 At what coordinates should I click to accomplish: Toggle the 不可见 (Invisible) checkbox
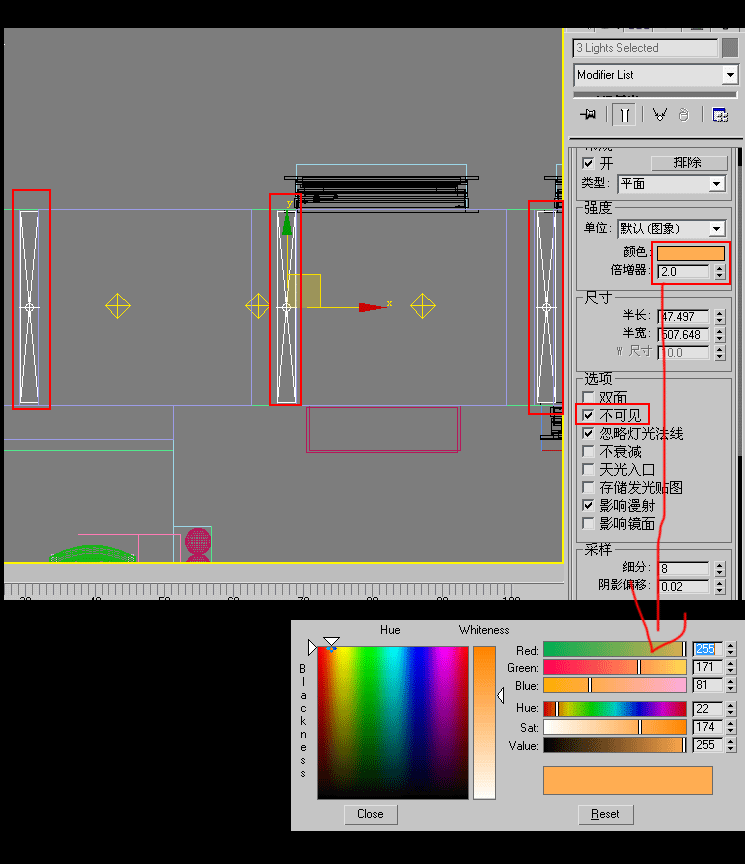[588, 415]
